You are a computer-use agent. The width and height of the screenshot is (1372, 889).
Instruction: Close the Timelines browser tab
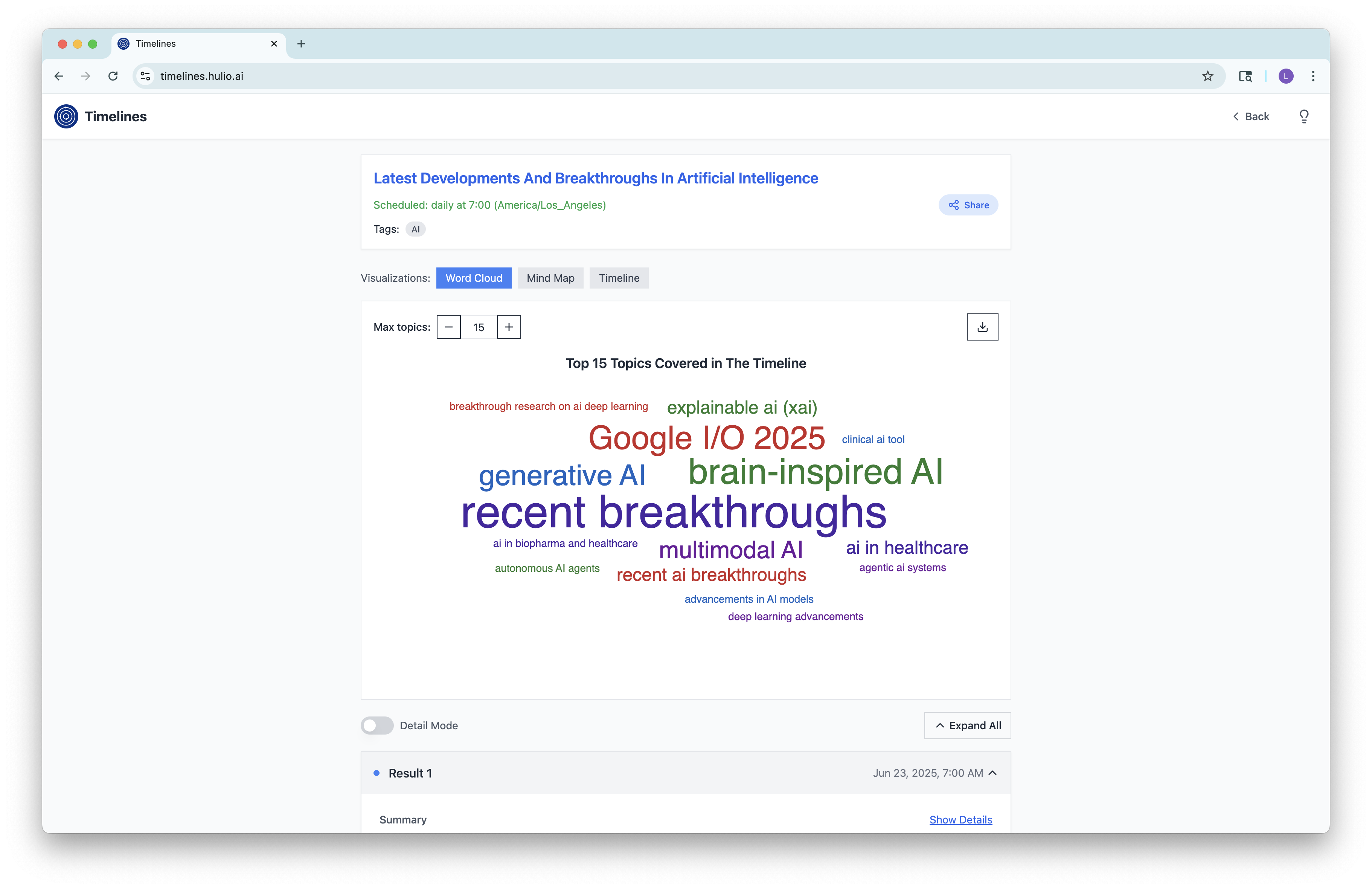(274, 44)
